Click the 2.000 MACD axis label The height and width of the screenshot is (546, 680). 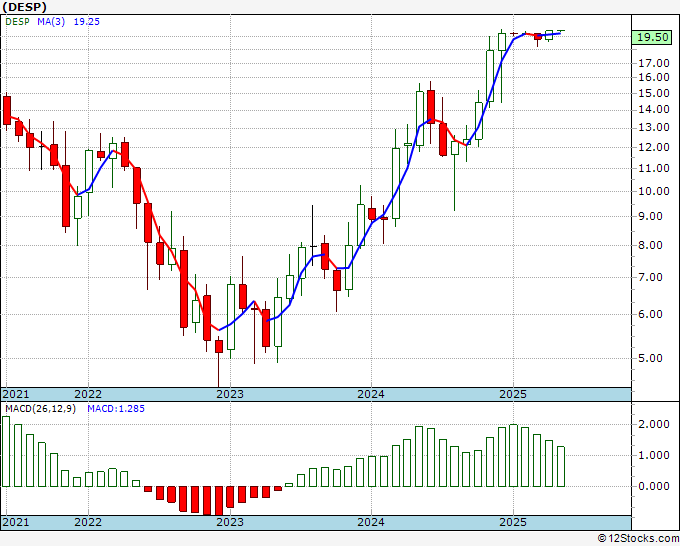[x=654, y=424]
